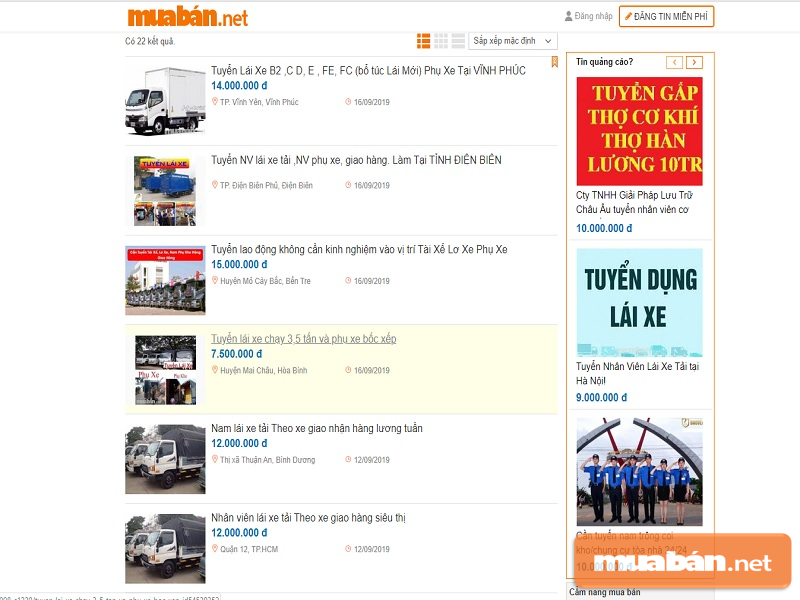The image size is (800, 600).
Task: Select price 7.500.000 đ
Action: click(237, 354)
